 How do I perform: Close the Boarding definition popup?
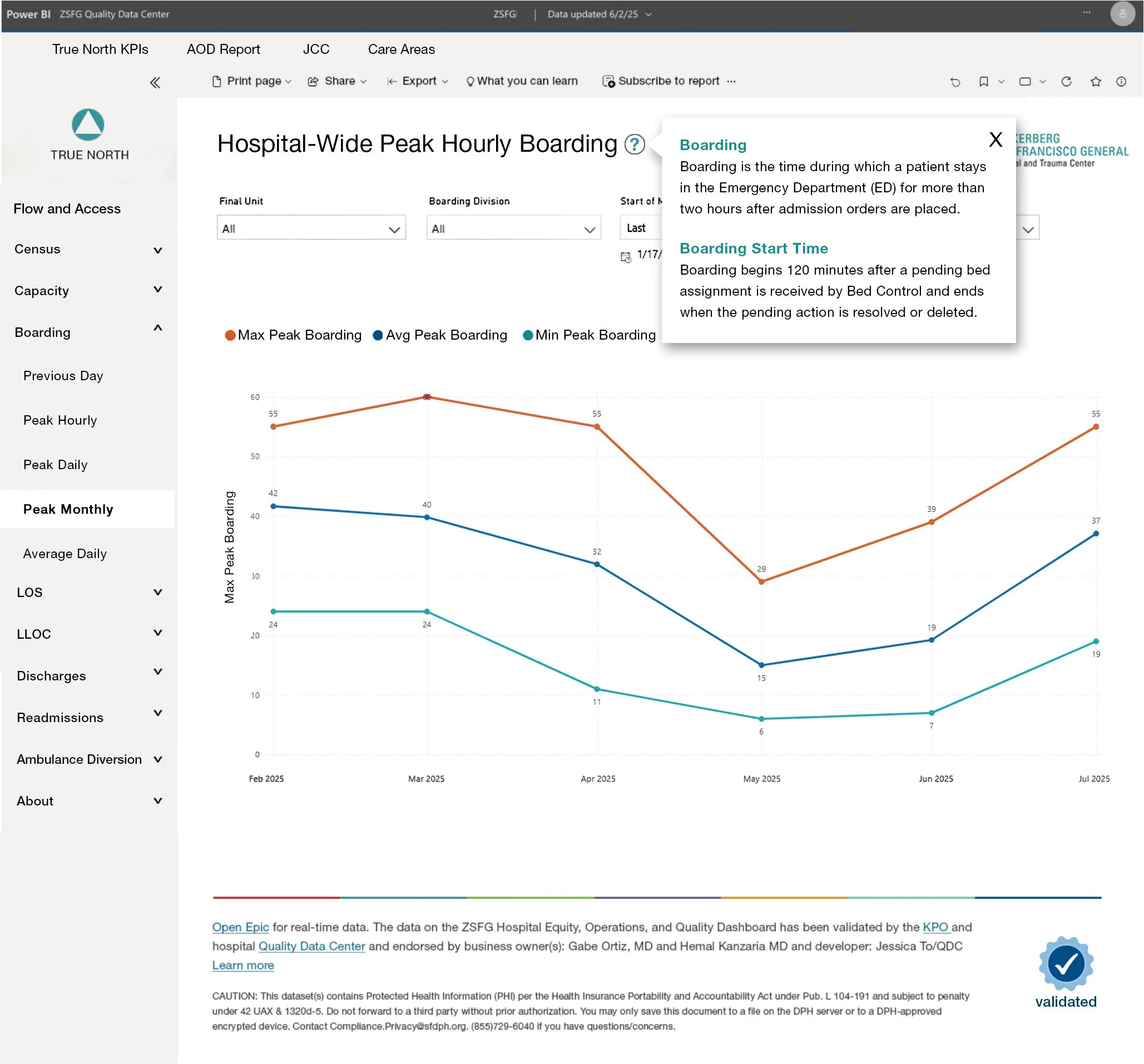coord(995,139)
